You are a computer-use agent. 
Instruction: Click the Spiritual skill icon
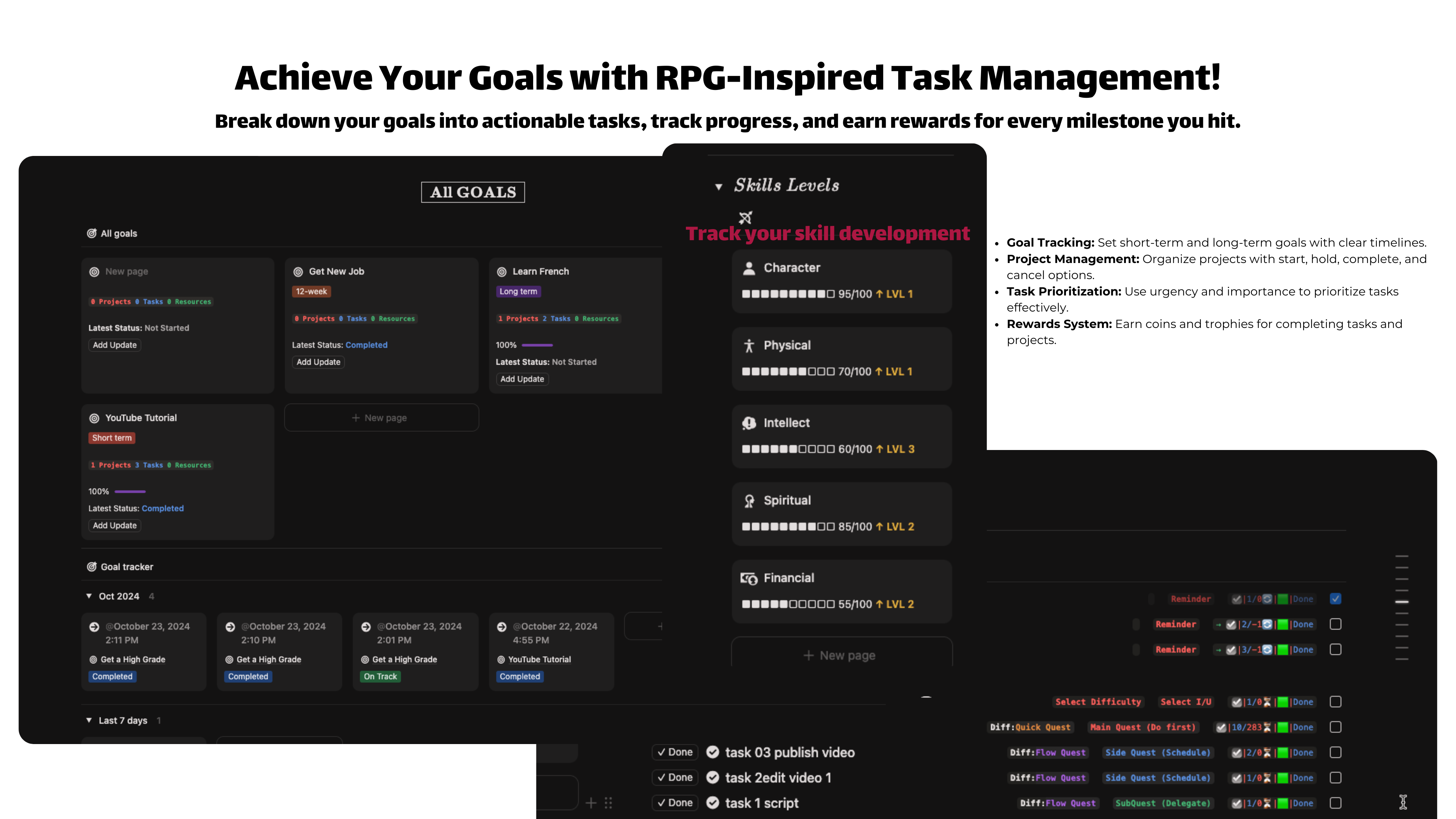[x=748, y=501]
